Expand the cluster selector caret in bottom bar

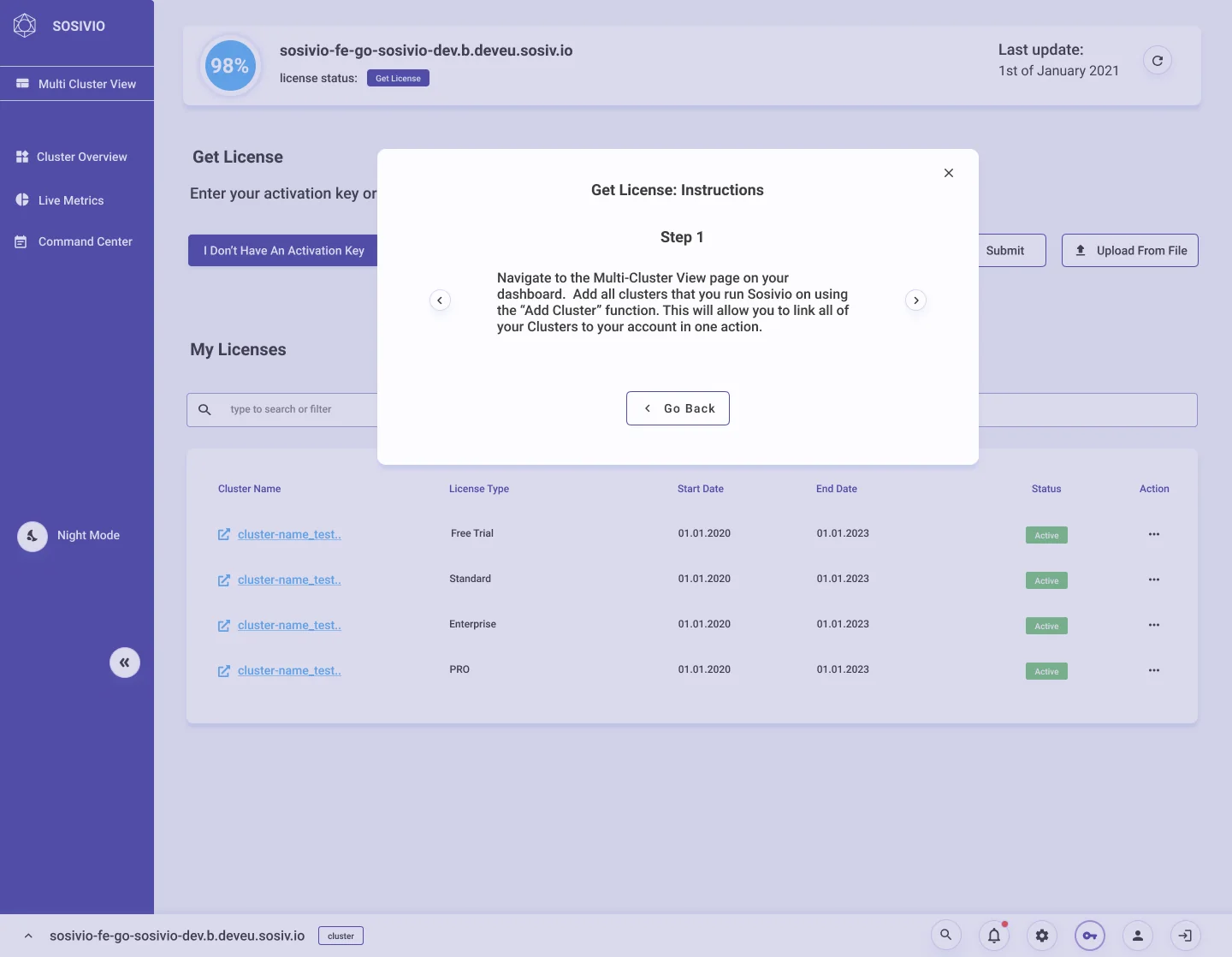click(x=28, y=936)
